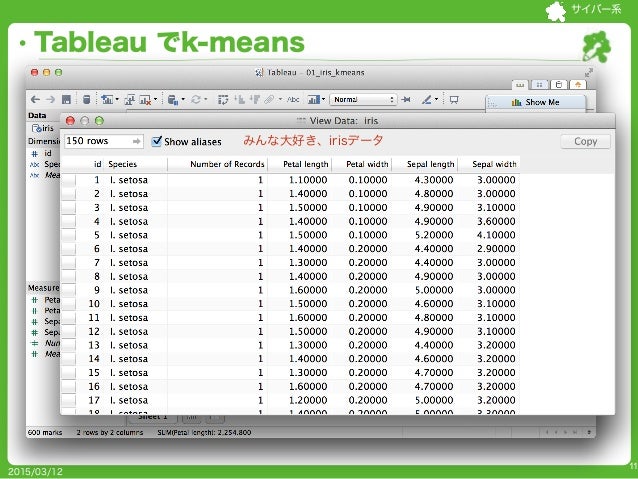Click the Save icon in Tableau toolbar
The image size is (638, 479).
tap(66, 99)
